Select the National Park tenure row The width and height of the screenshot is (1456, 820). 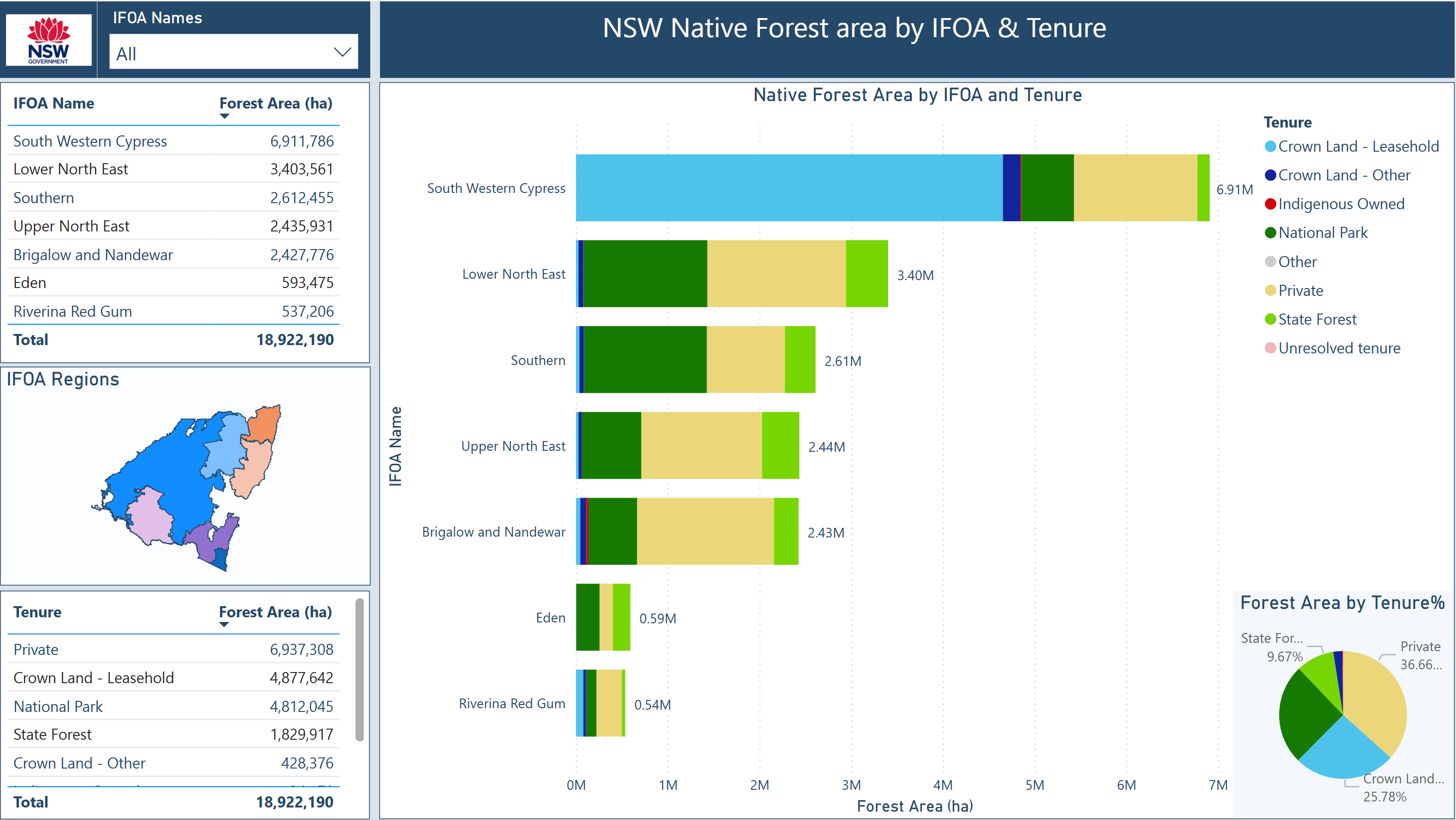[x=174, y=706]
